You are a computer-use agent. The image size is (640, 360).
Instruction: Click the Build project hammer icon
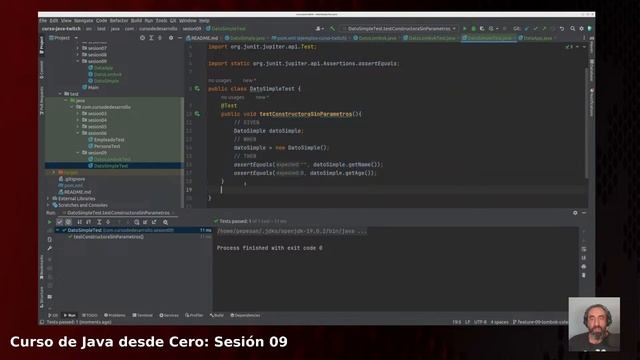(332, 29)
